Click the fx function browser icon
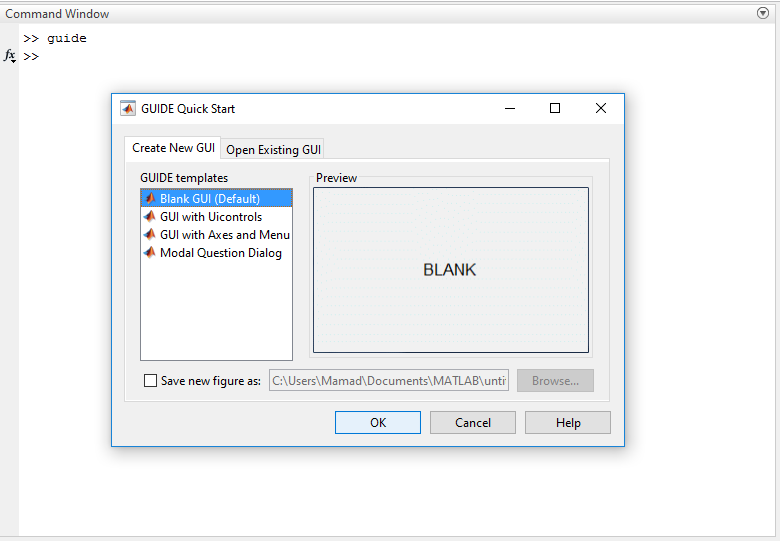The height and width of the screenshot is (541, 780). [10, 55]
